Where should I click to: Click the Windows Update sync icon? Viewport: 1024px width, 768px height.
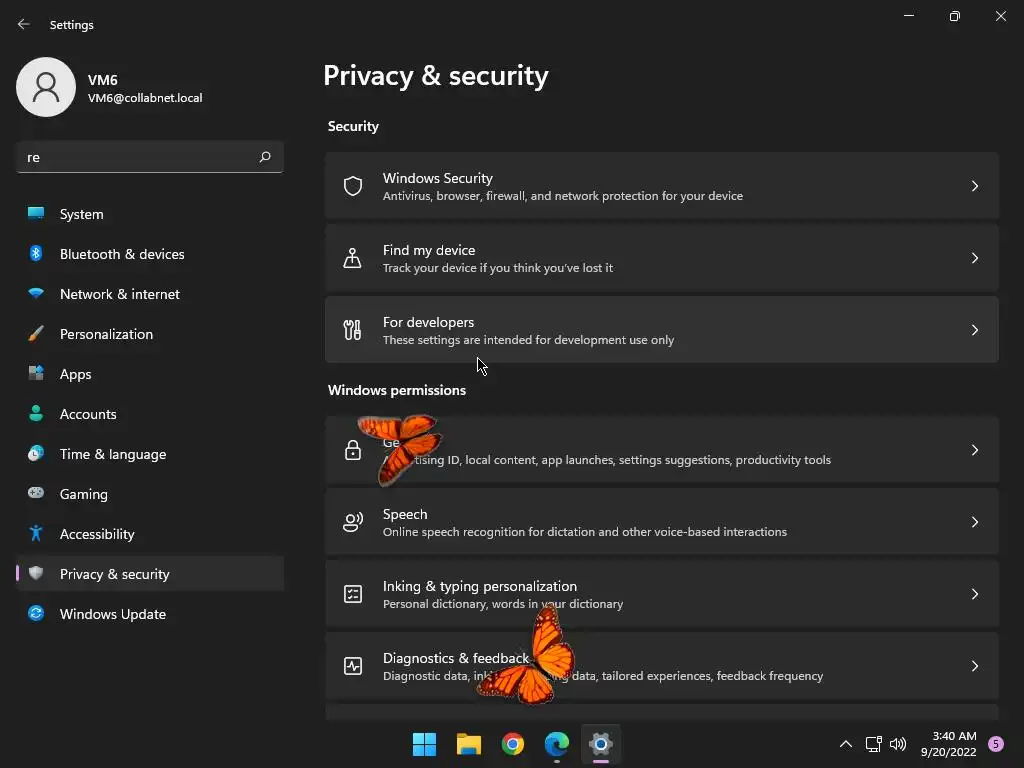pyautogui.click(x=36, y=614)
